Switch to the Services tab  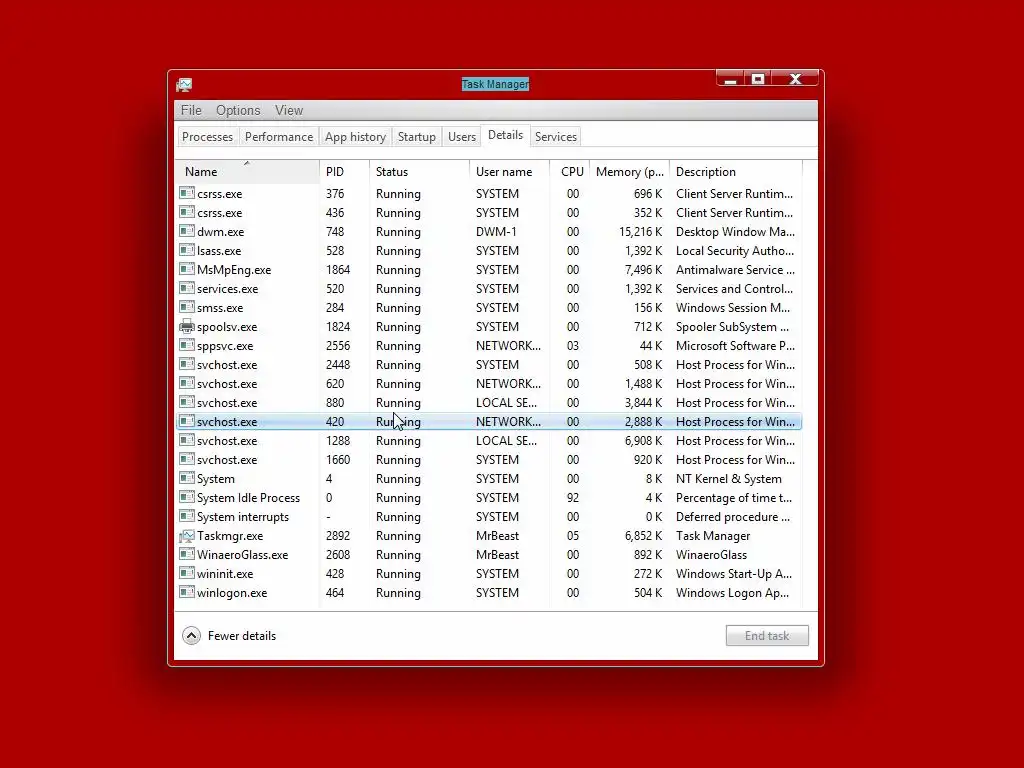pyautogui.click(x=556, y=136)
